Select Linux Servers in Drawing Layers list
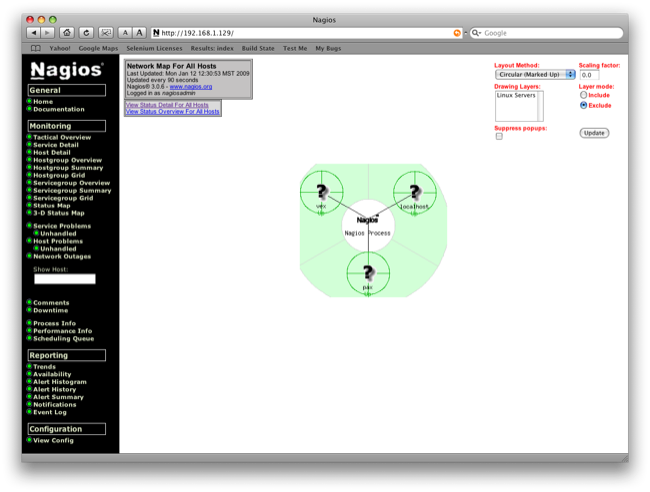Image resolution: width=650 pixels, height=492 pixels. (516, 95)
